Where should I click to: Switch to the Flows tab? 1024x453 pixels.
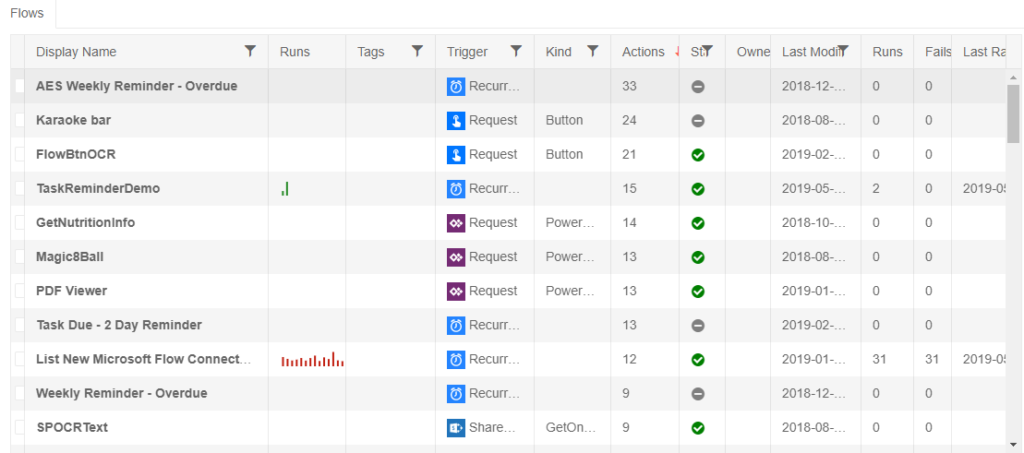click(x=27, y=13)
